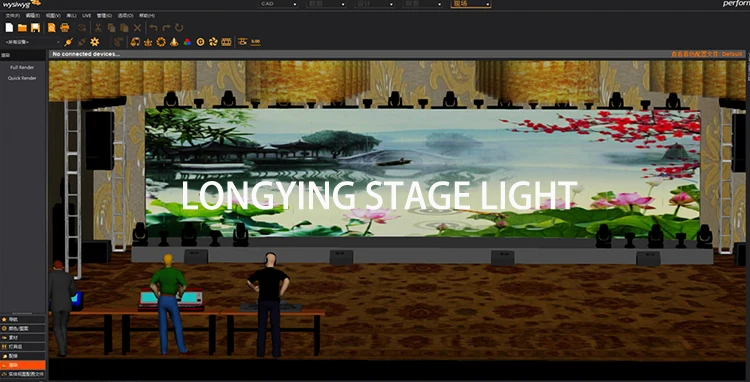Screen dimensions: 750x382
Task: Open the gobo circle designer icon
Action: [x=200, y=42]
